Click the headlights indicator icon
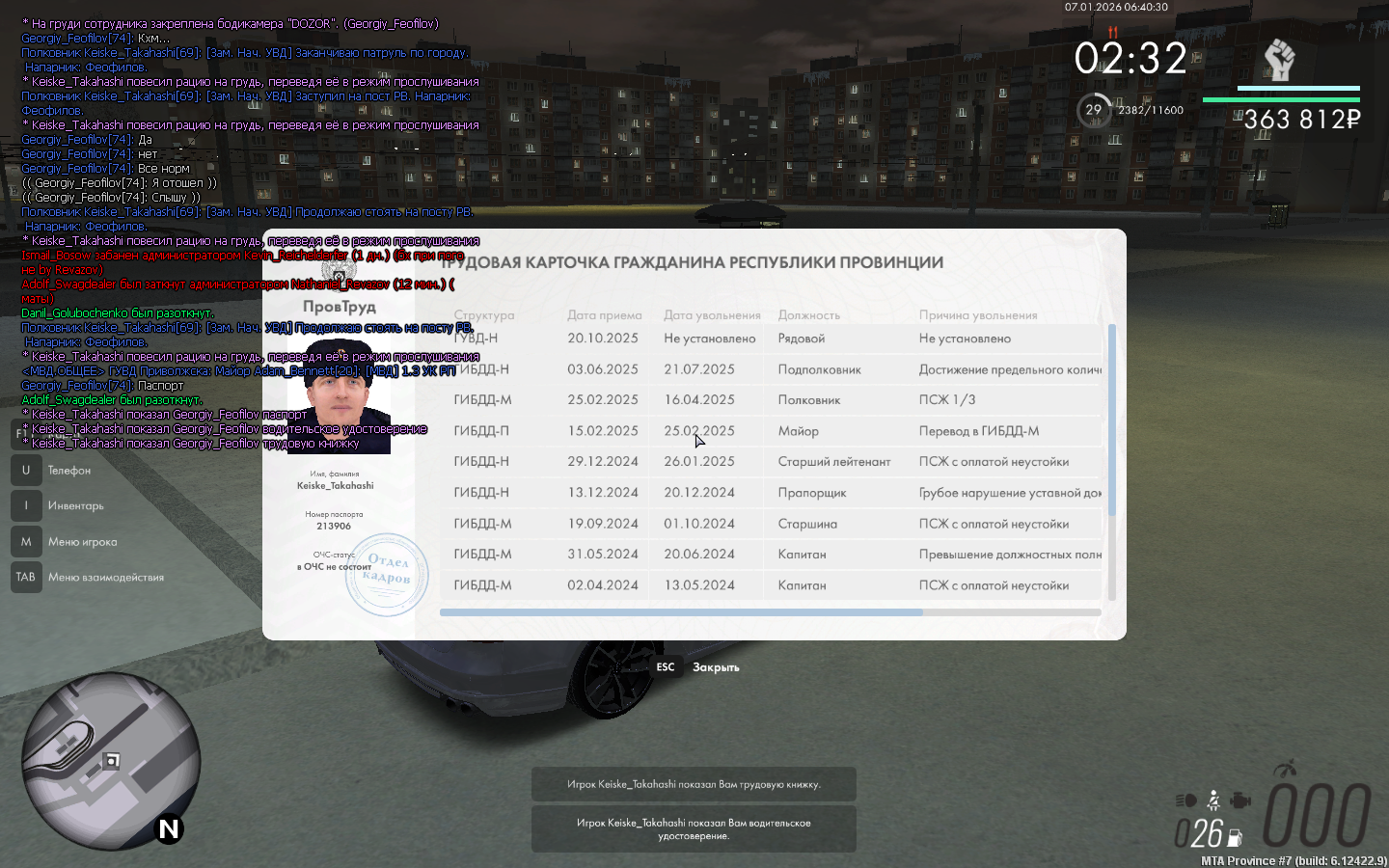1389x868 pixels. (1186, 800)
